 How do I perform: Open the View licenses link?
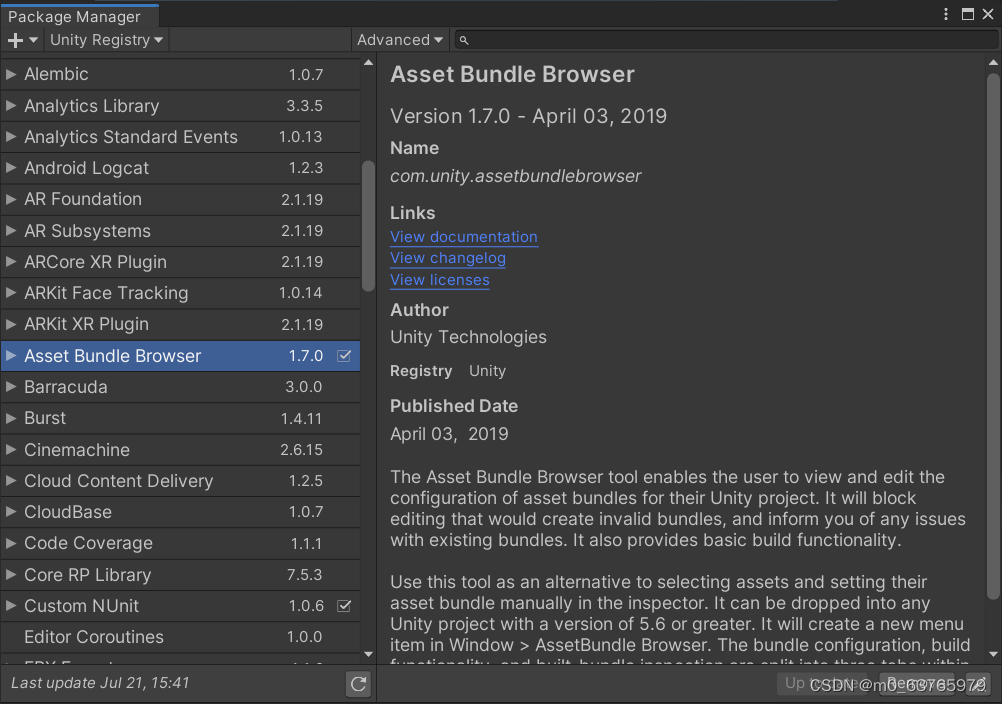440,280
